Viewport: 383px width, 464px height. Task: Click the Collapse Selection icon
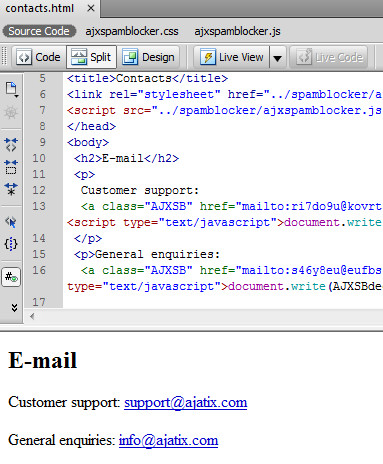11,167
